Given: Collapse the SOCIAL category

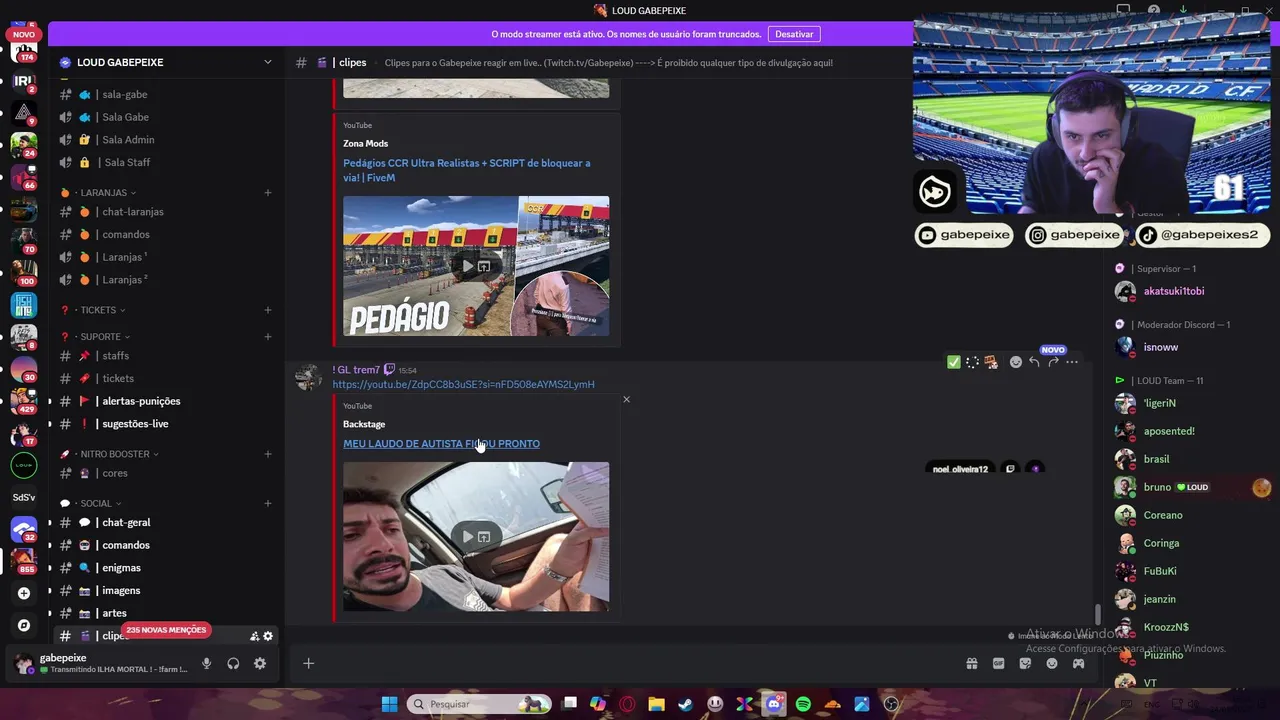Looking at the screenshot, I should click(x=96, y=503).
